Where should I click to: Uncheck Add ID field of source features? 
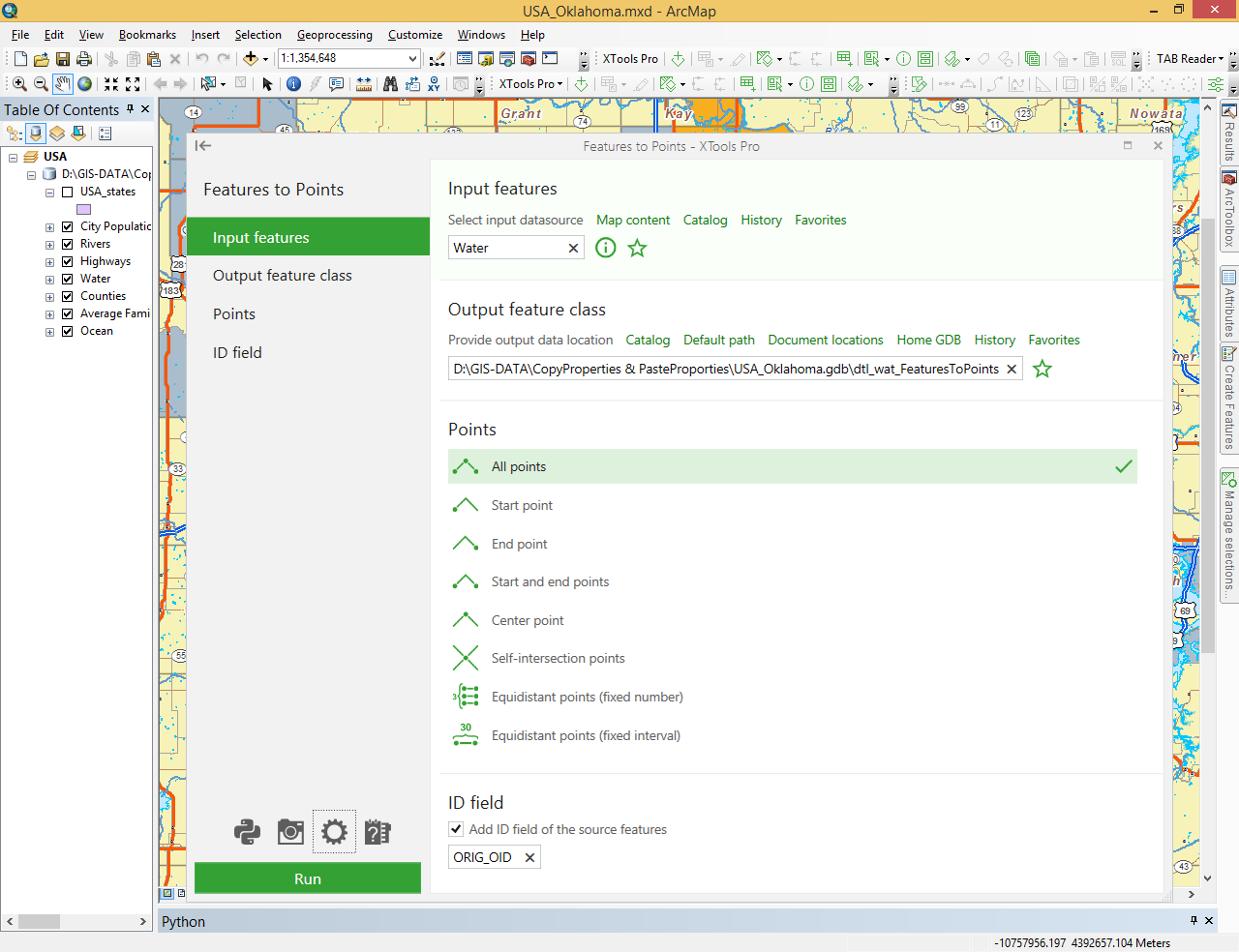(x=456, y=829)
